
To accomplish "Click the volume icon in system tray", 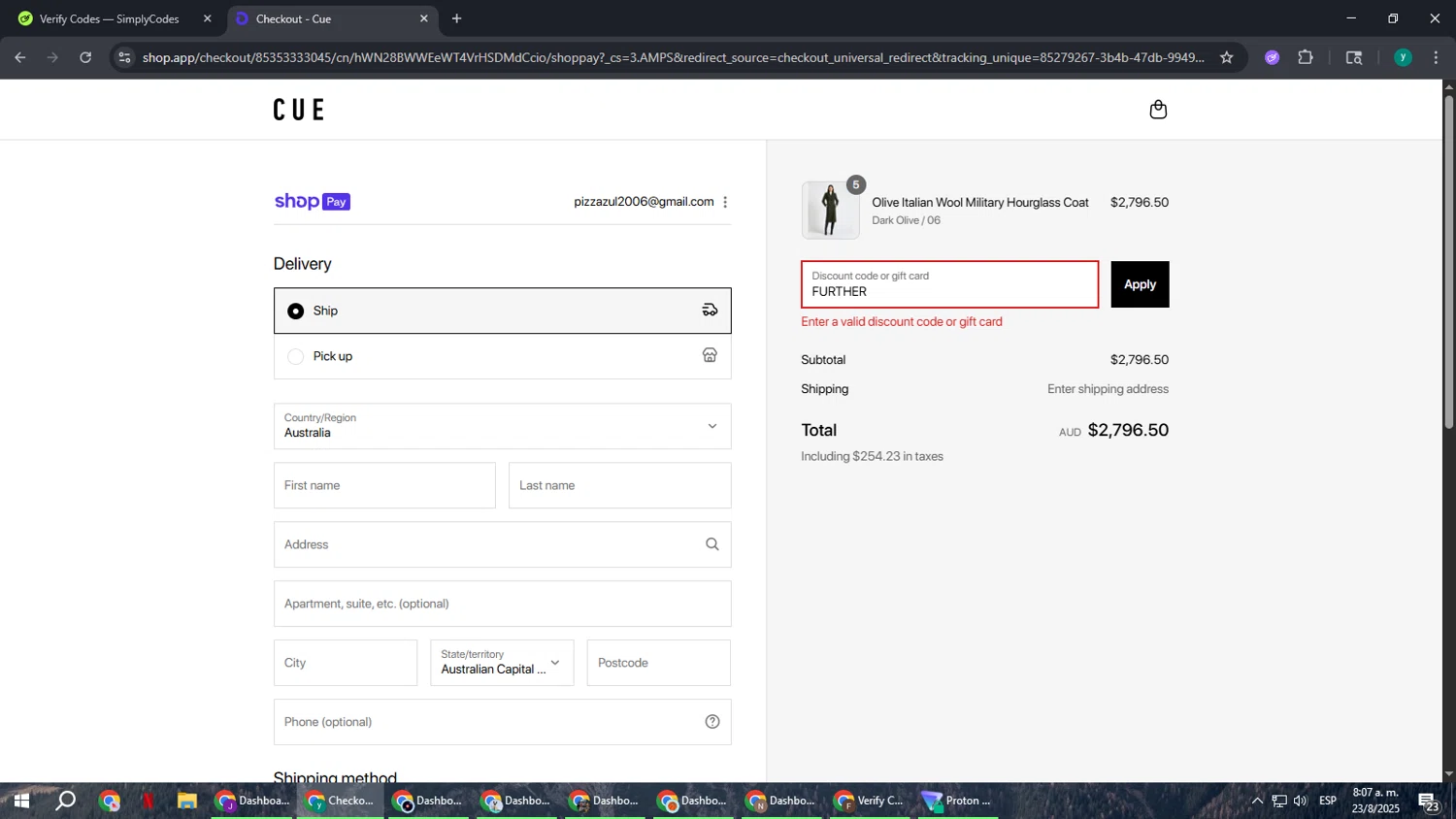I will [x=1301, y=801].
